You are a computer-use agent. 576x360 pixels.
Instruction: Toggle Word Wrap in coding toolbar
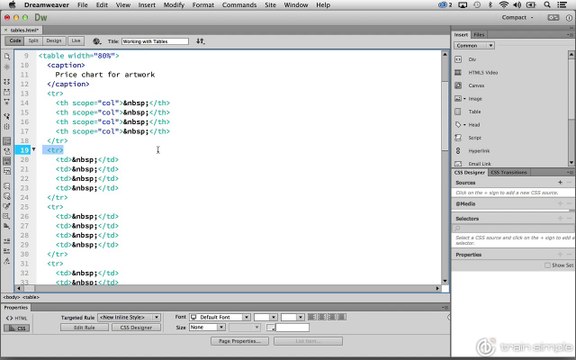pos(7,161)
